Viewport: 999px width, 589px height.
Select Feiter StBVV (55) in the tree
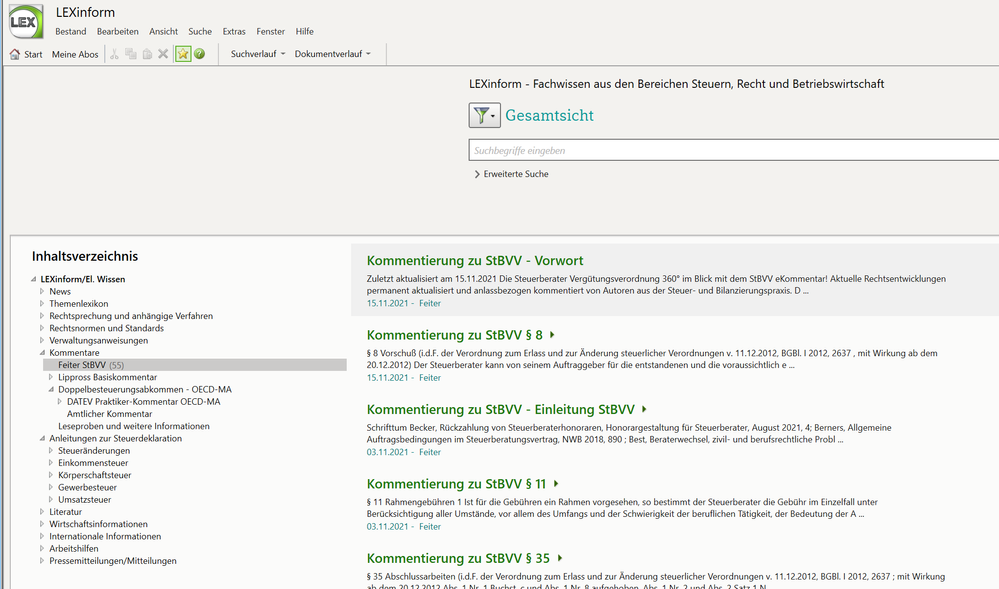click(195, 365)
